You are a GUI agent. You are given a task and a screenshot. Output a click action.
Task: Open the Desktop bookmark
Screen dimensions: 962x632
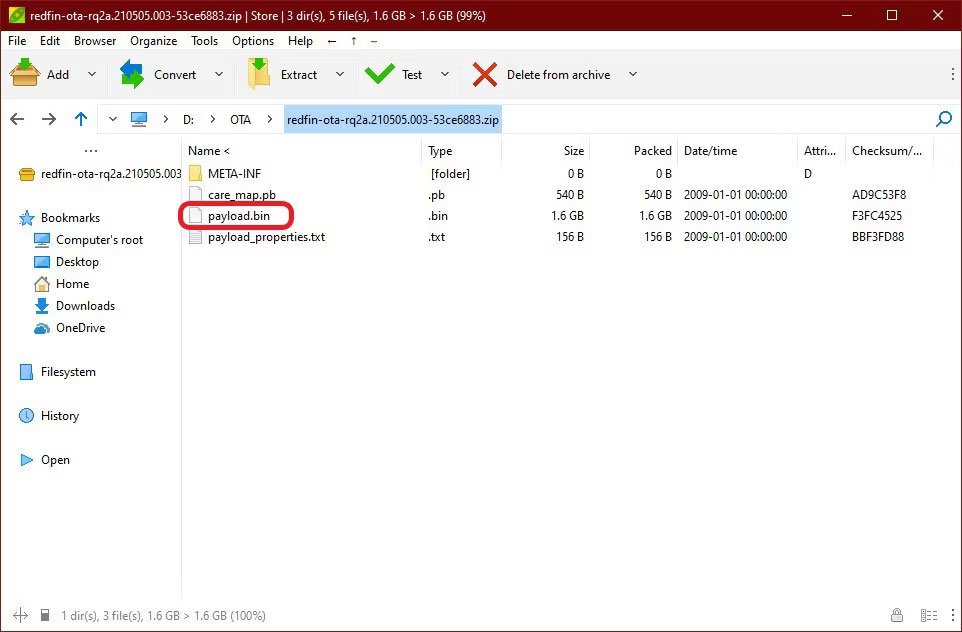(66, 262)
